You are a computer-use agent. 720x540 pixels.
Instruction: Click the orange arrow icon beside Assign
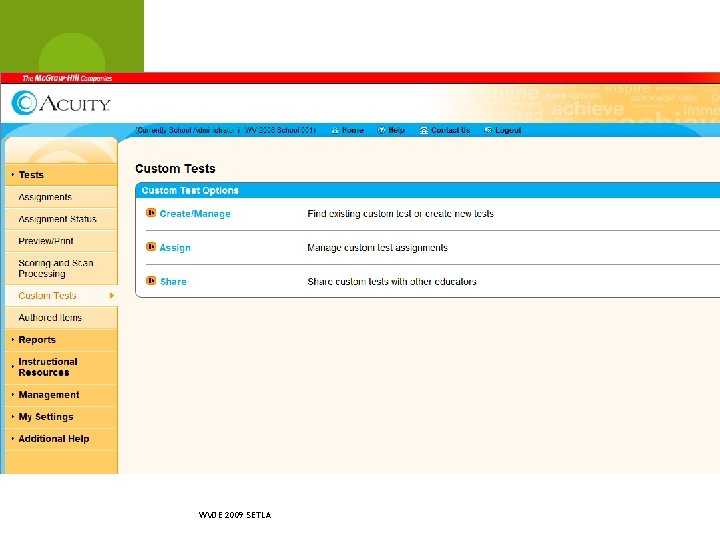[151, 247]
